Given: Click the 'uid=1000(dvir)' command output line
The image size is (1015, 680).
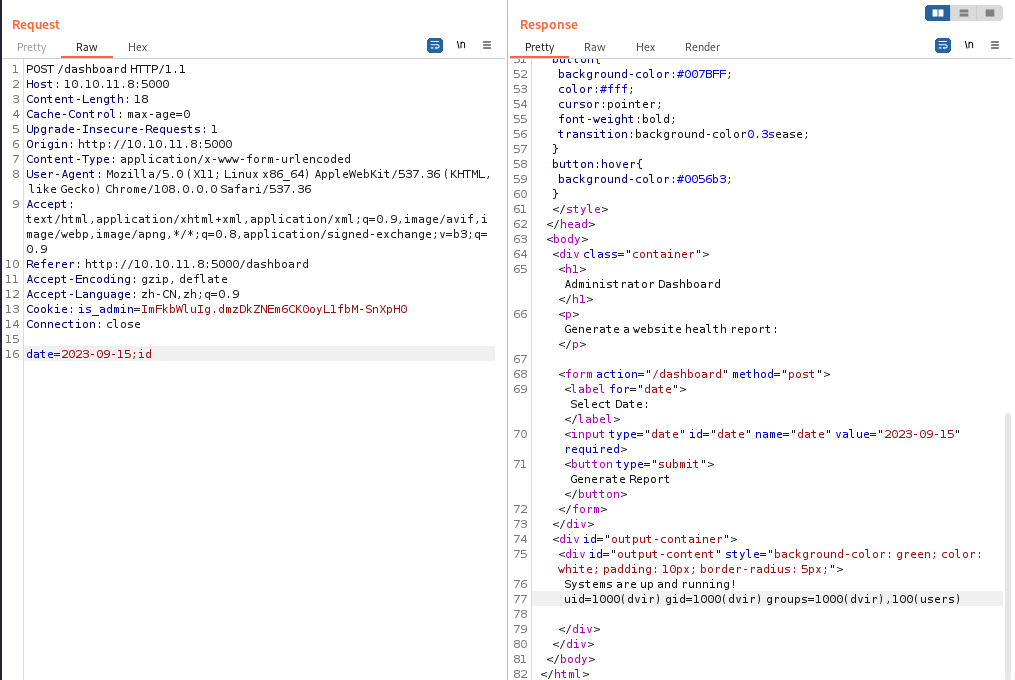Looking at the screenshot, I should 762,599.
